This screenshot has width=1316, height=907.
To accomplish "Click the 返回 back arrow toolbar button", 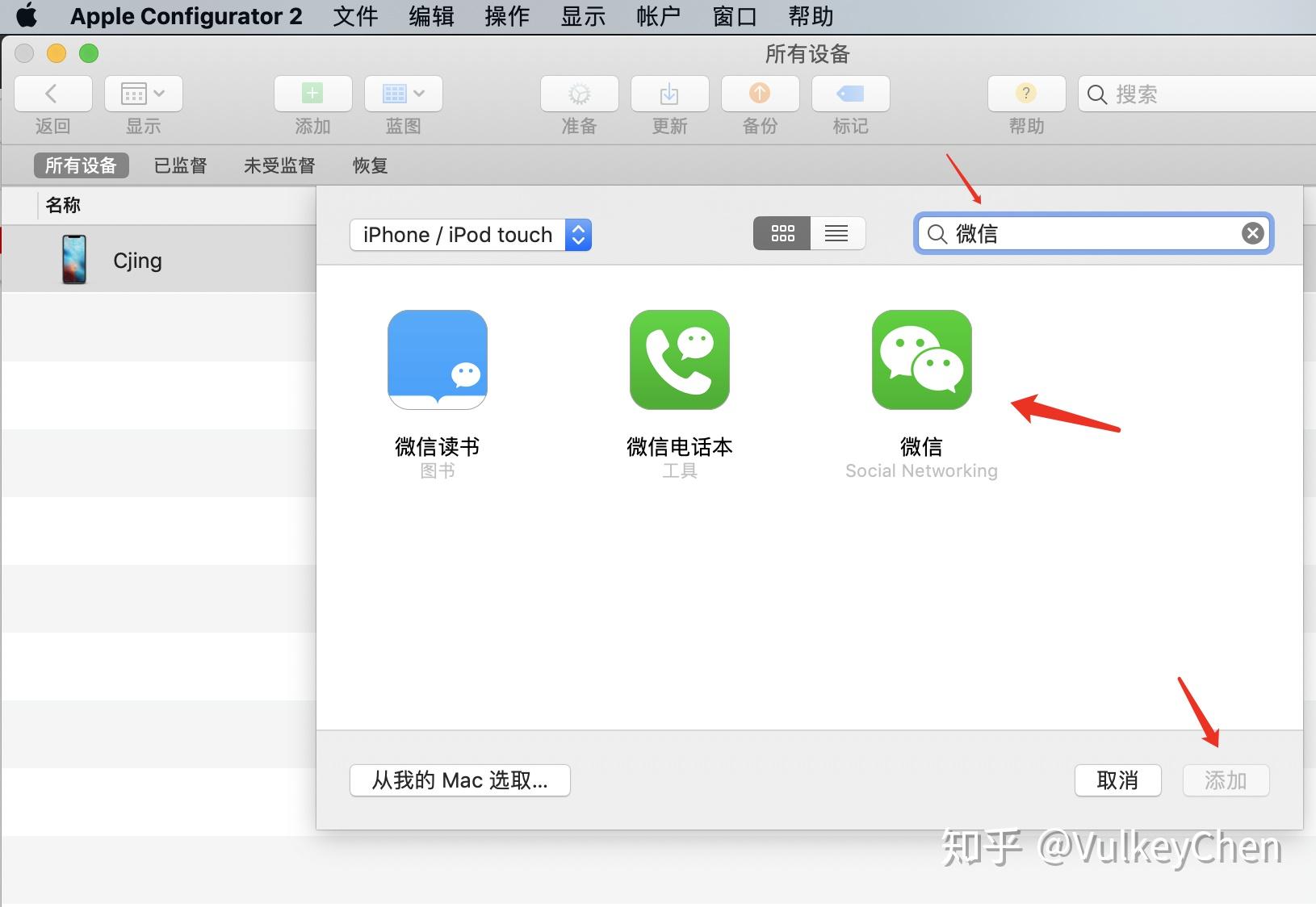I will tap(53, 94).
